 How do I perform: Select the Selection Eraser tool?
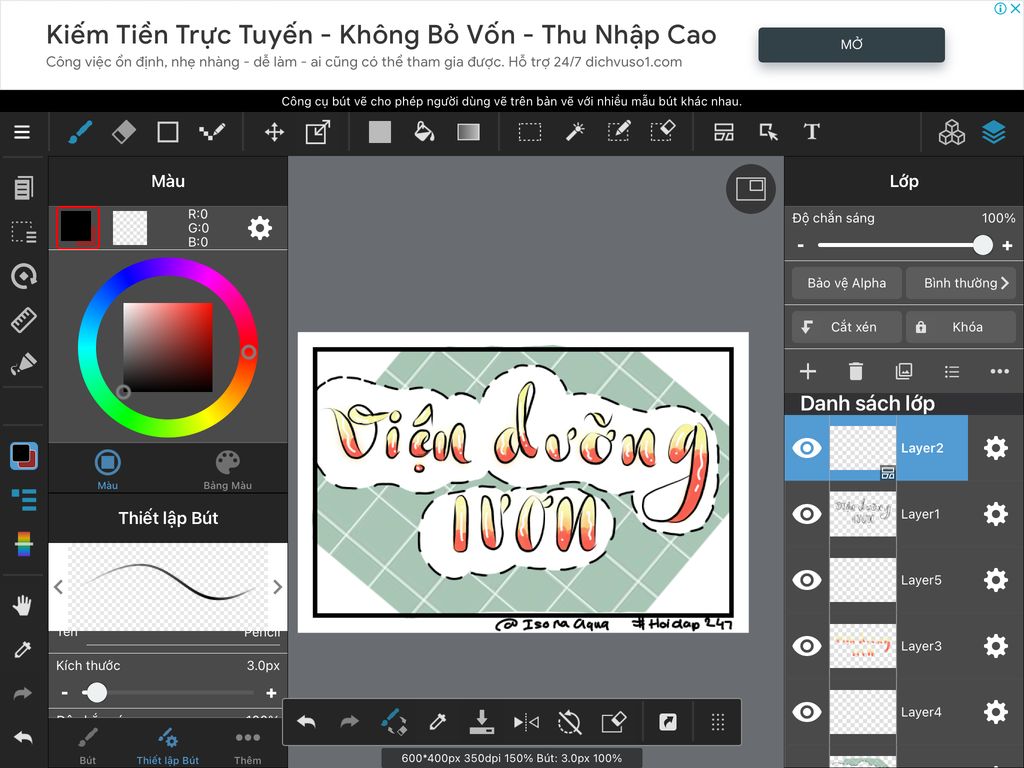tap(663, 131)
